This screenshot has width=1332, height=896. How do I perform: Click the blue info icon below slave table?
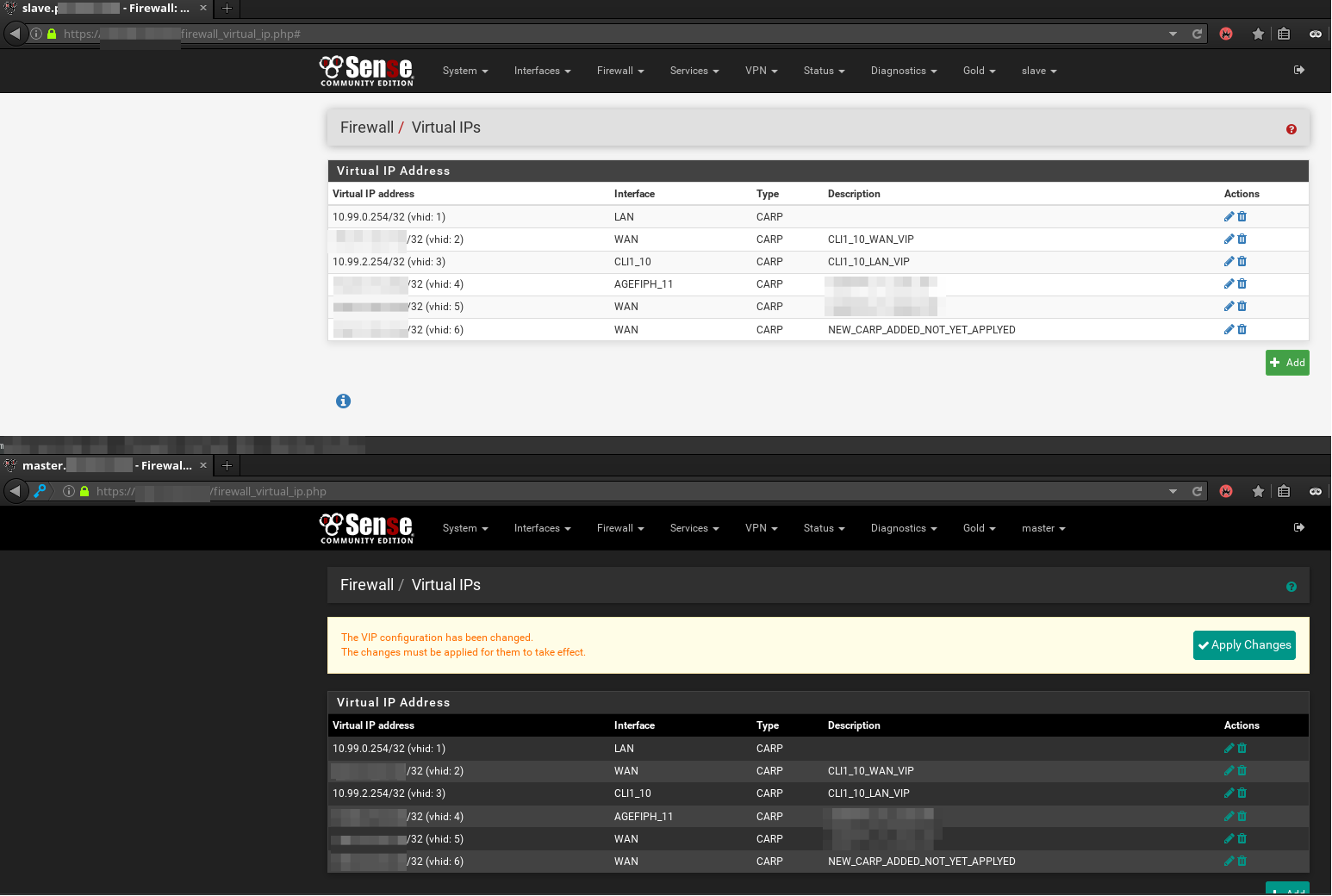343,401
